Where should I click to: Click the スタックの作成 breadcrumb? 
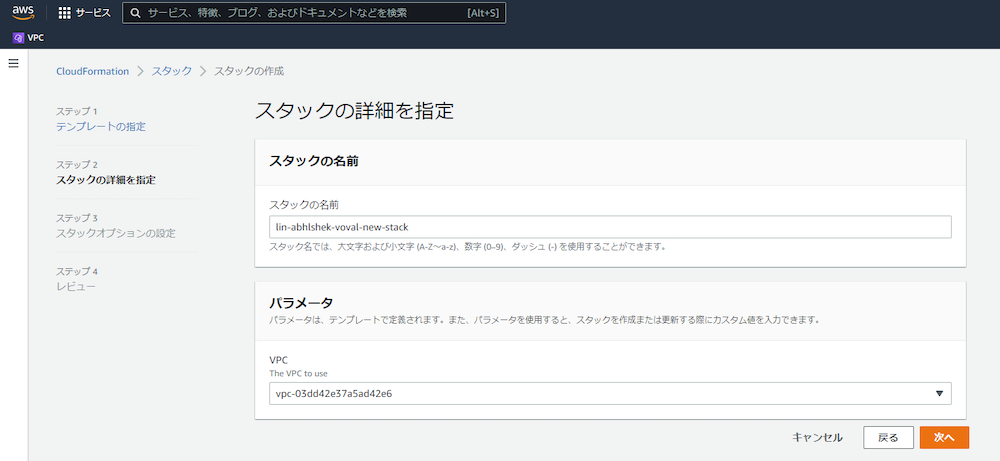(x=249, y=71)
